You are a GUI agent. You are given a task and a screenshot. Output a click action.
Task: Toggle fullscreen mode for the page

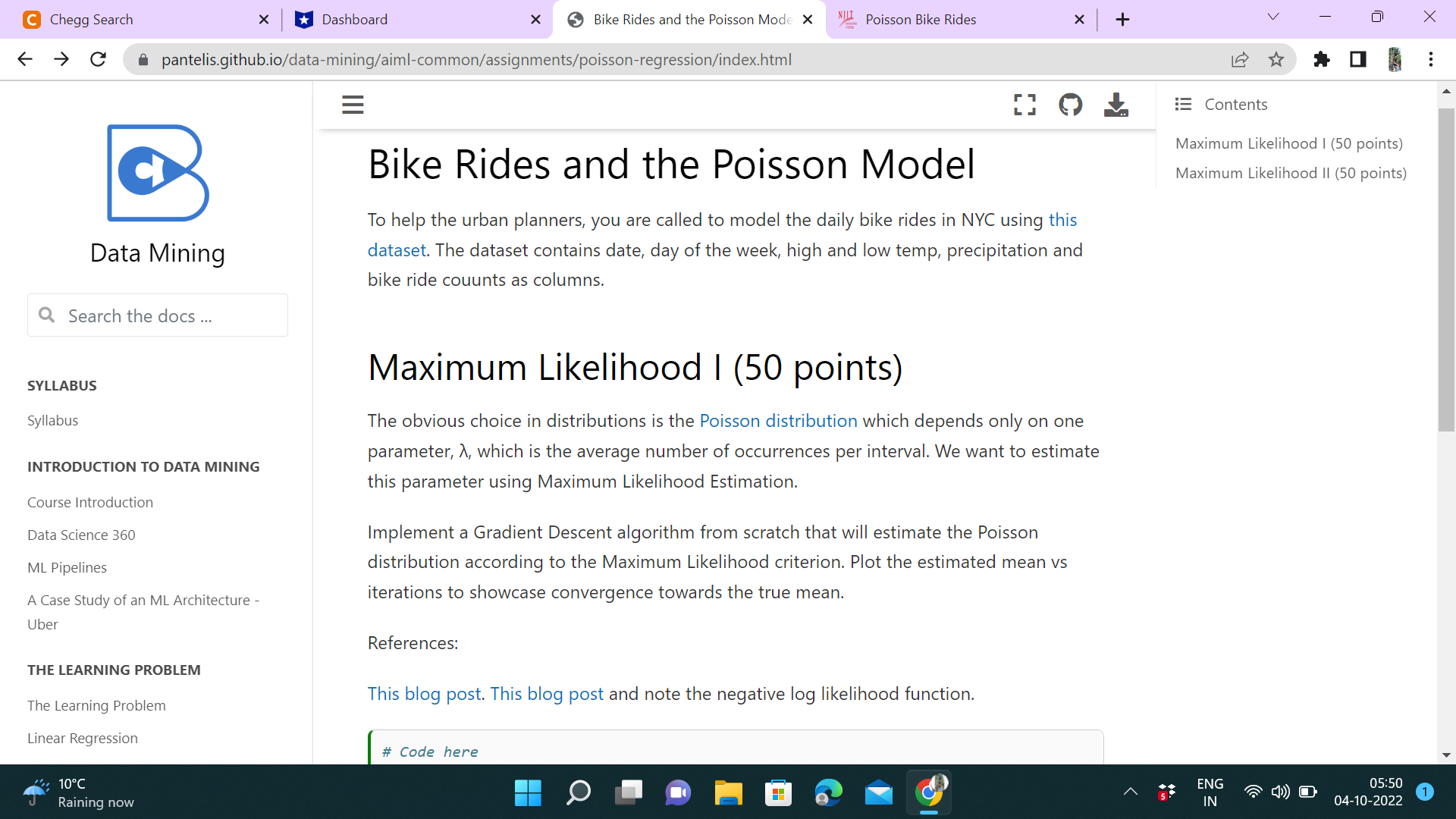point(1025,105)
